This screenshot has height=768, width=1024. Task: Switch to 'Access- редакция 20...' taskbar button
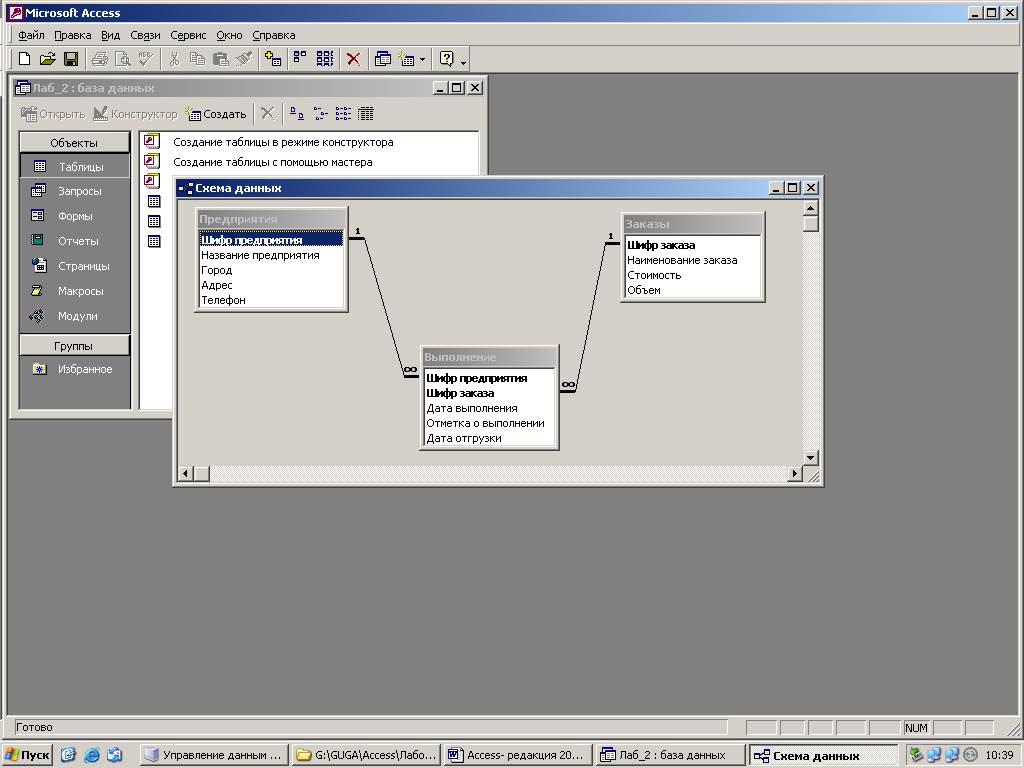(519, 755)
